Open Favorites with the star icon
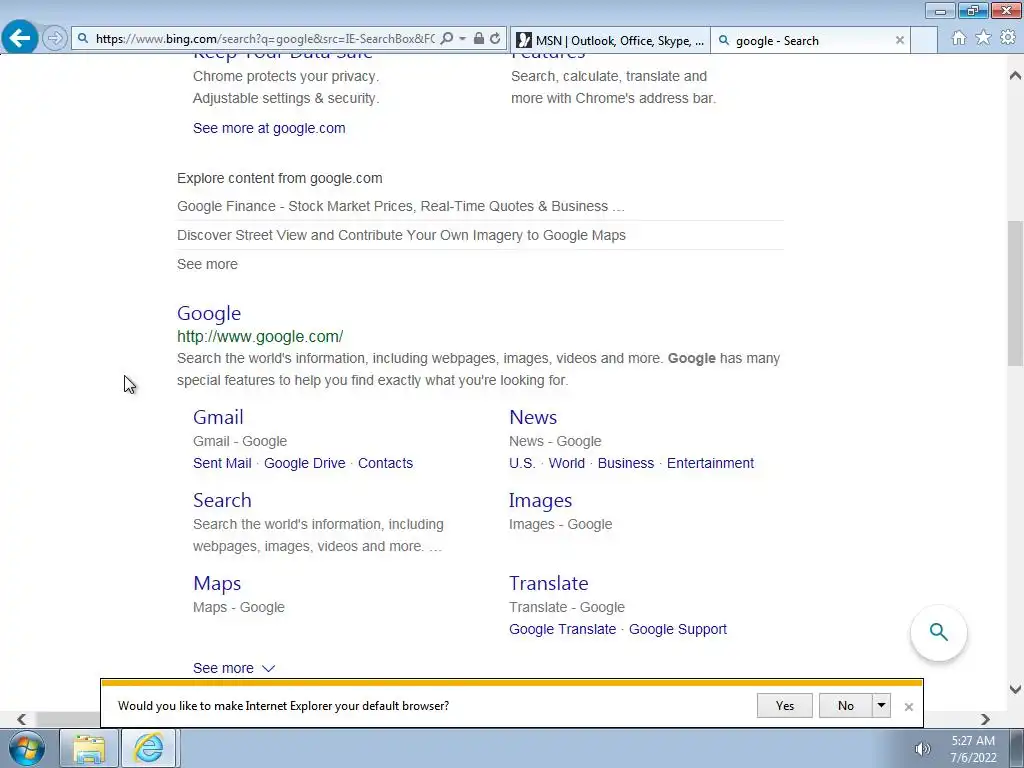This screenshot has width=1024, height=768. pyautogui.click(x=983, y=38)
